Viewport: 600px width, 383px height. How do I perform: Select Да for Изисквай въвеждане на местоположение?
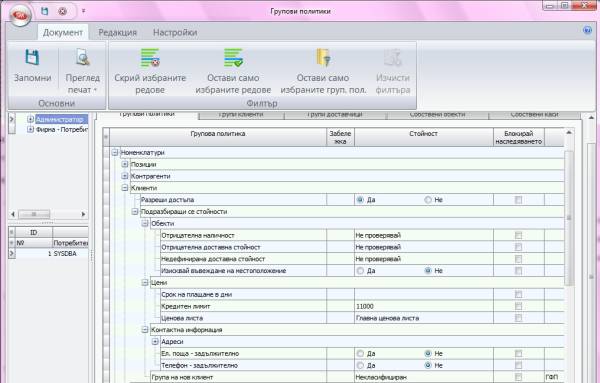(360, 271)
